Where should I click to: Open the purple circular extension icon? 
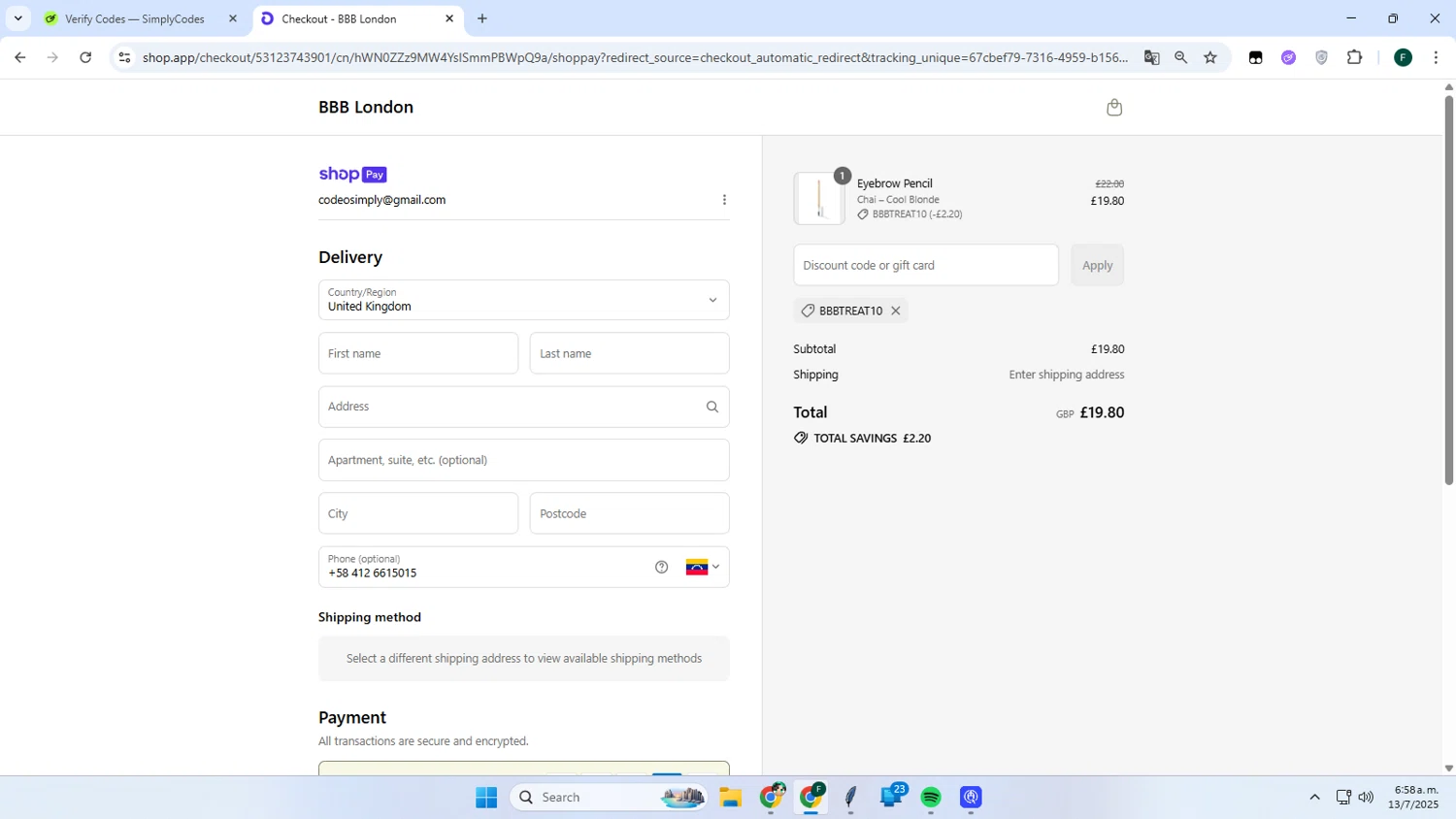[1288, 57]
